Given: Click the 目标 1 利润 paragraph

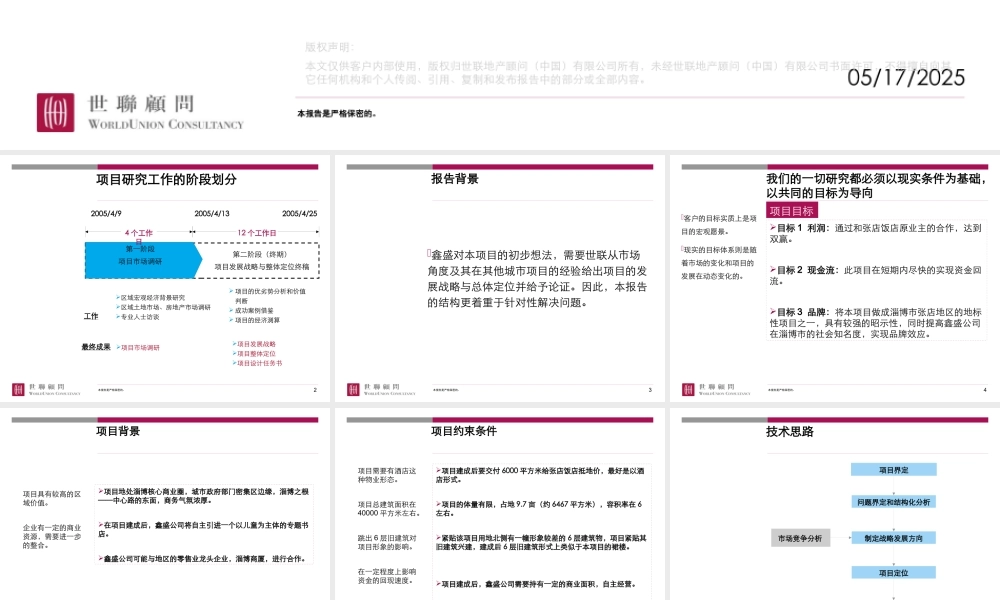Looking at the screenshot, I should (875, 233).
